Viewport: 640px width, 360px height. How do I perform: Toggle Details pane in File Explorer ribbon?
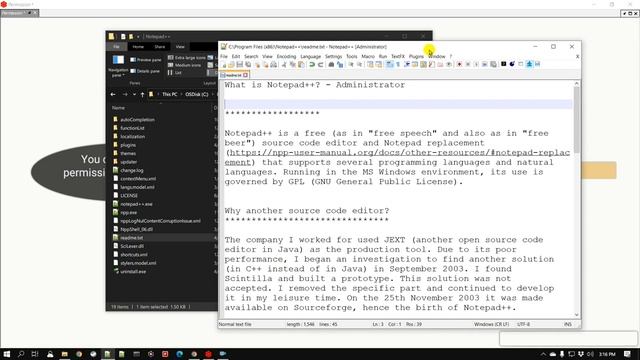(x=145, y=71)
